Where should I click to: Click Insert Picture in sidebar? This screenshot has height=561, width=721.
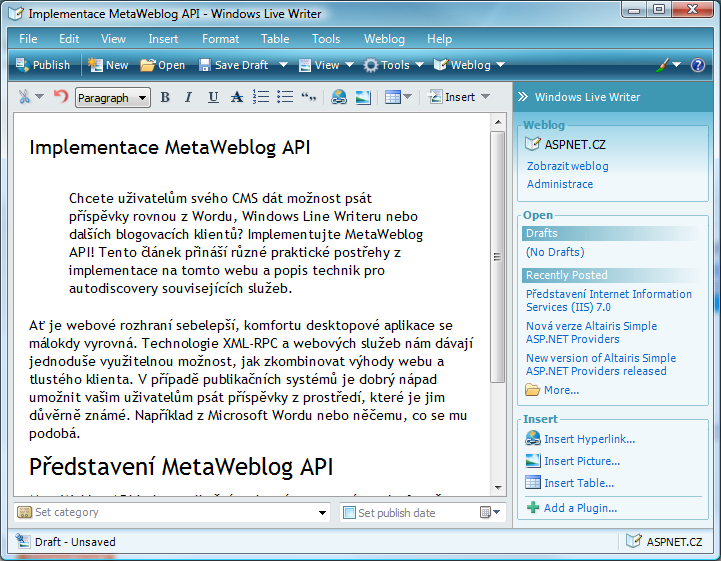pos(572,461)
